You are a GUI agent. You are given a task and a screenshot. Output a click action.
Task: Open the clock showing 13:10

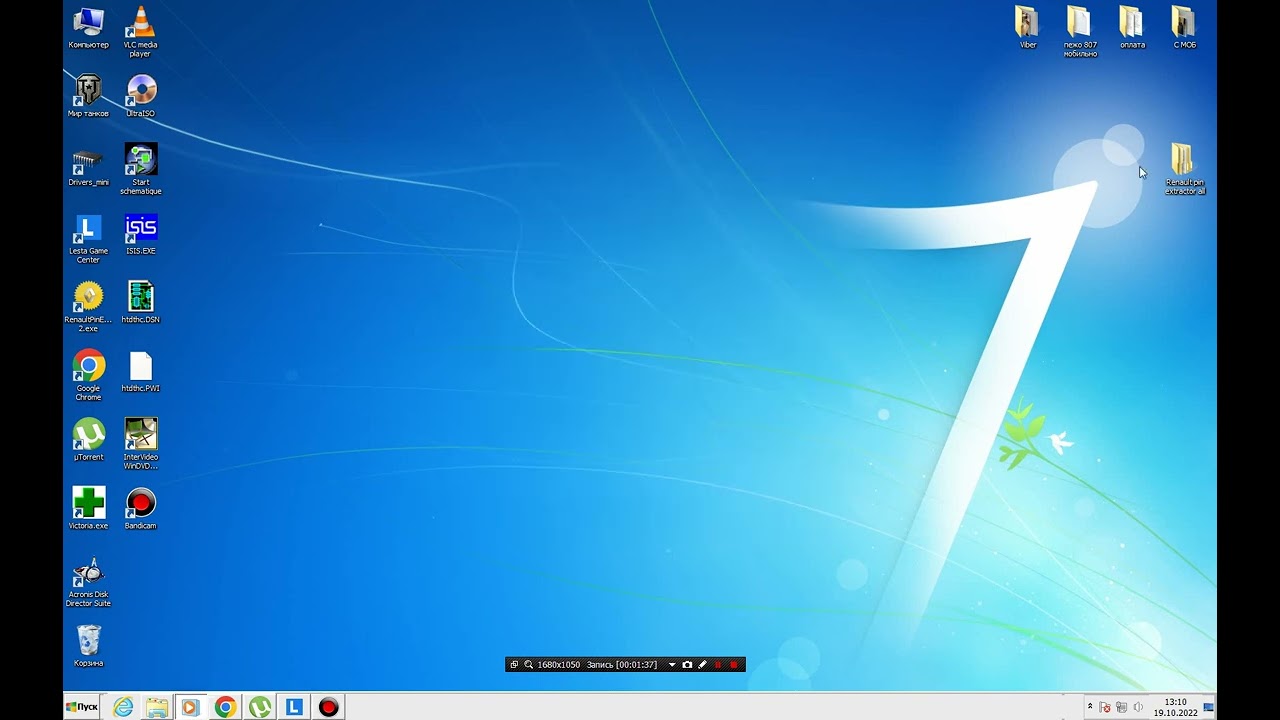[x=1175, y=707]
